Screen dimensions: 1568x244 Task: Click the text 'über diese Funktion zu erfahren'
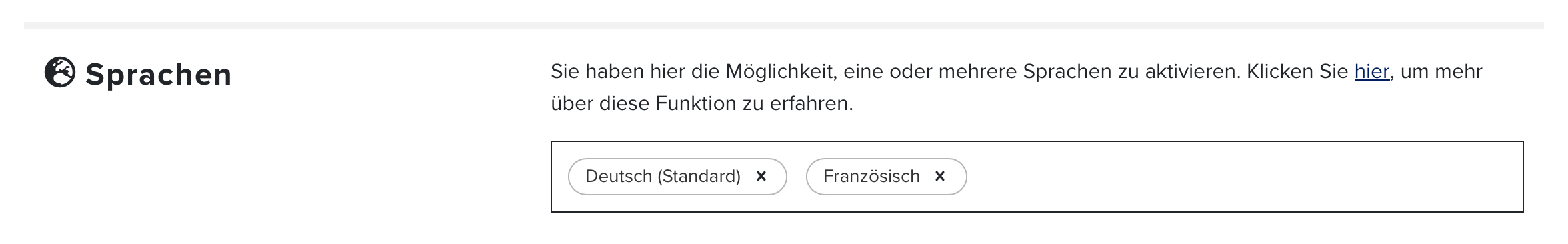[702, 103]
